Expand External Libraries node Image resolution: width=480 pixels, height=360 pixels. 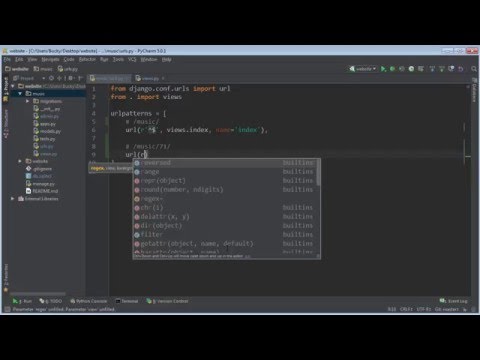click(13, 199)
